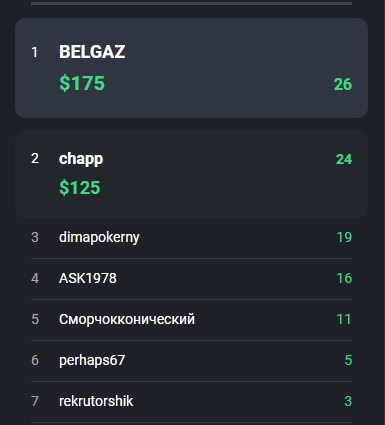Click the $175 prize amount
385x425 pixels.
click(82, 83)
